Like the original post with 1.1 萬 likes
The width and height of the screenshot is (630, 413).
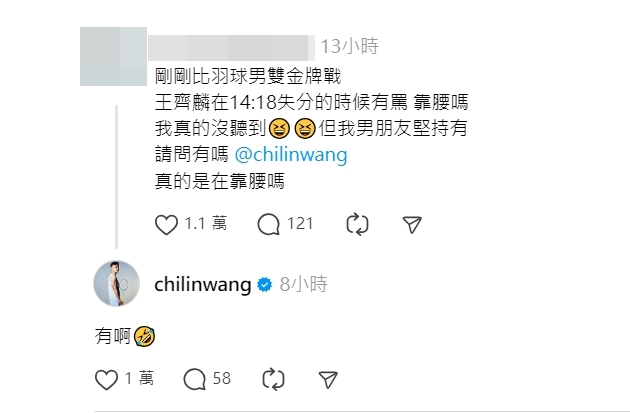[x=166, y=224]
